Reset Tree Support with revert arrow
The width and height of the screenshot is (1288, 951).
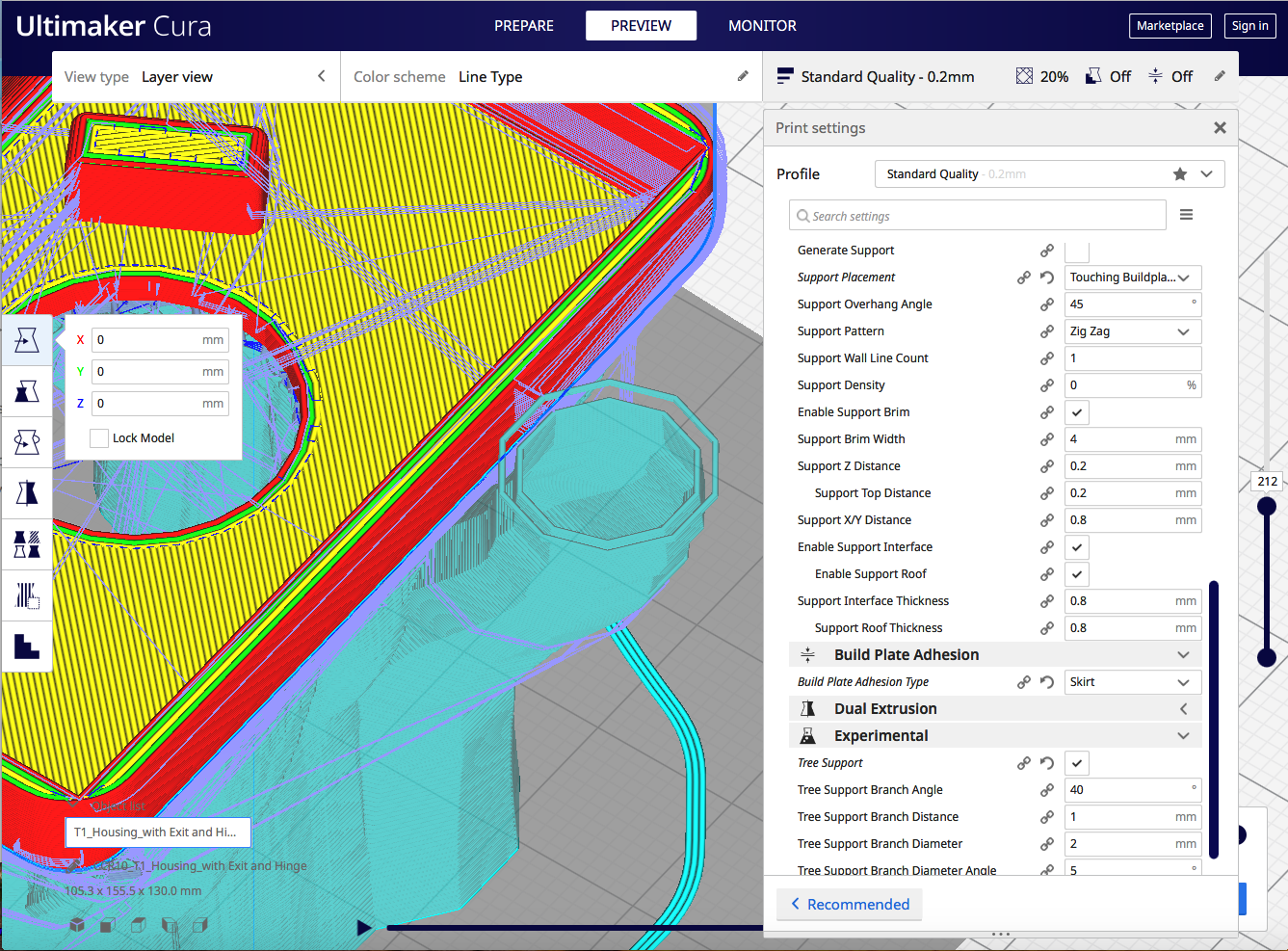click(x=1047, y=763)
